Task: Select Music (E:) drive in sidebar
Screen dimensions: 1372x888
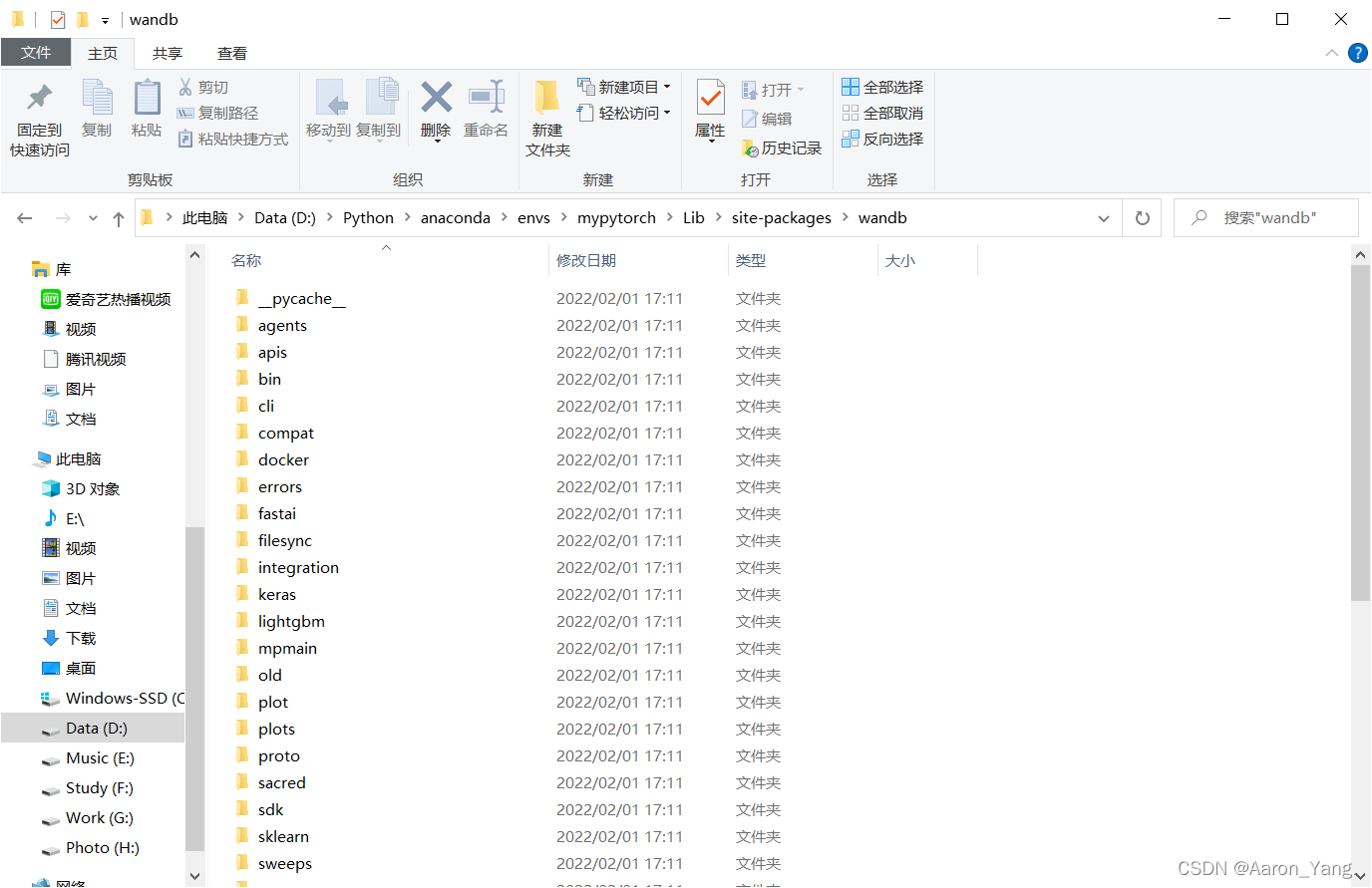Action: [88, 758]
